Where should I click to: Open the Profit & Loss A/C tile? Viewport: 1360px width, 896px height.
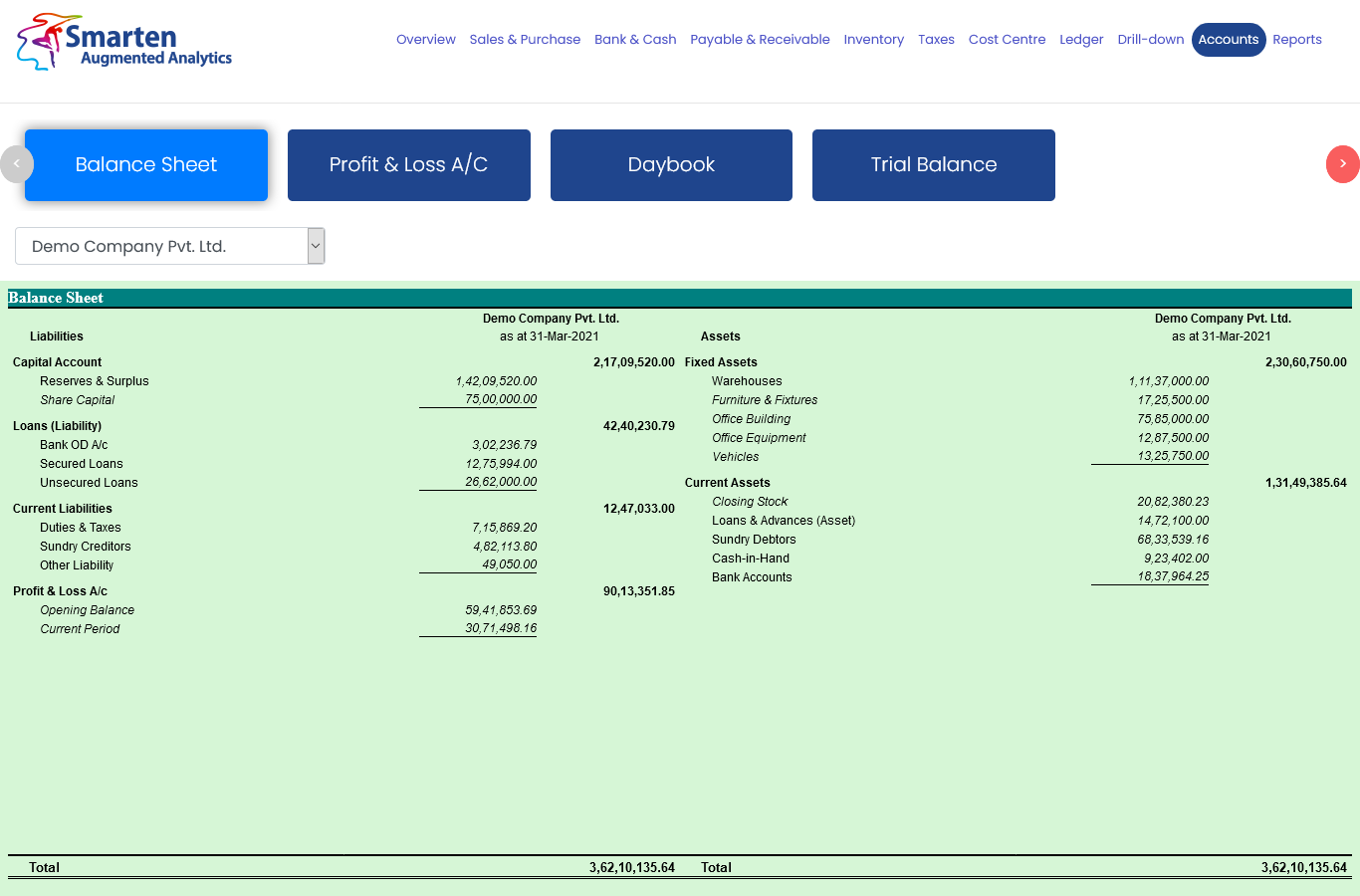point(409,165)
